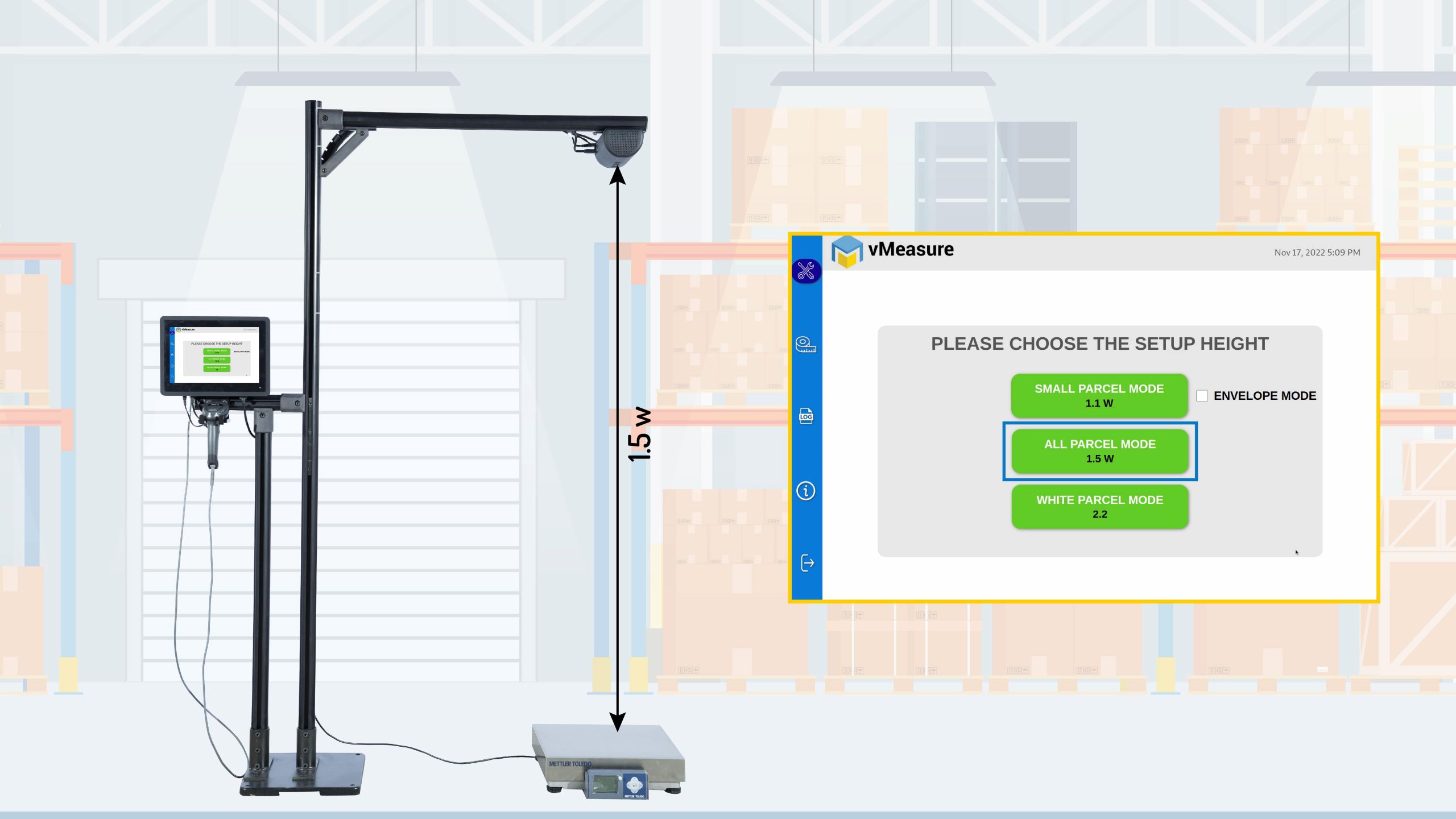
Task: Select the highlighted All Parcel Mode button
Action: pos(1100,451)
